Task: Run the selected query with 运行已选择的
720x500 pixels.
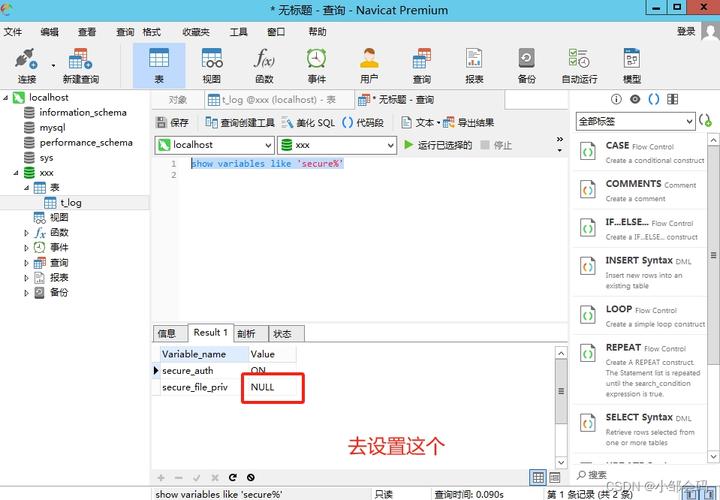Action: [x=438, y=145]
